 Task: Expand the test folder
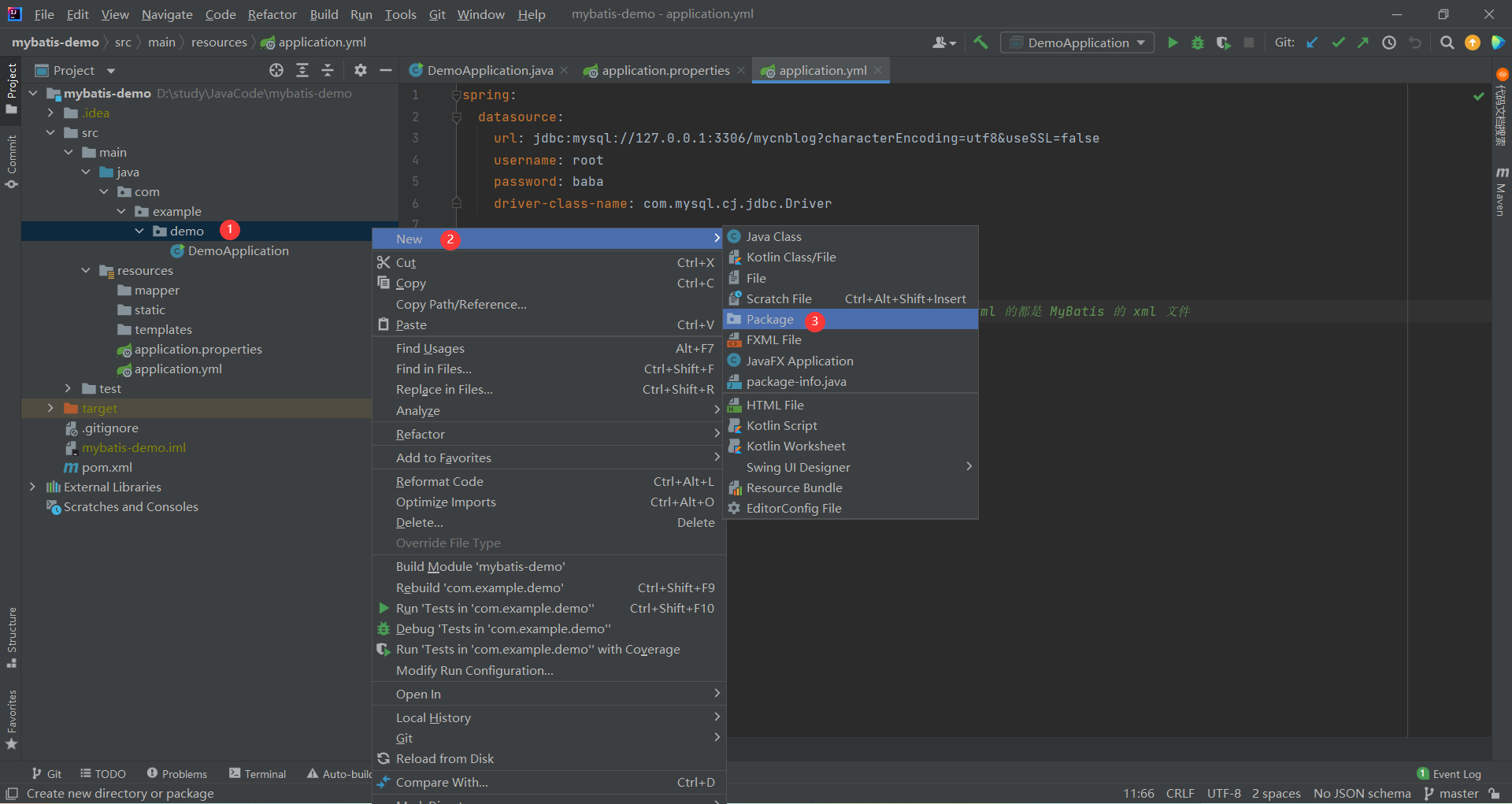pos(68,388)
